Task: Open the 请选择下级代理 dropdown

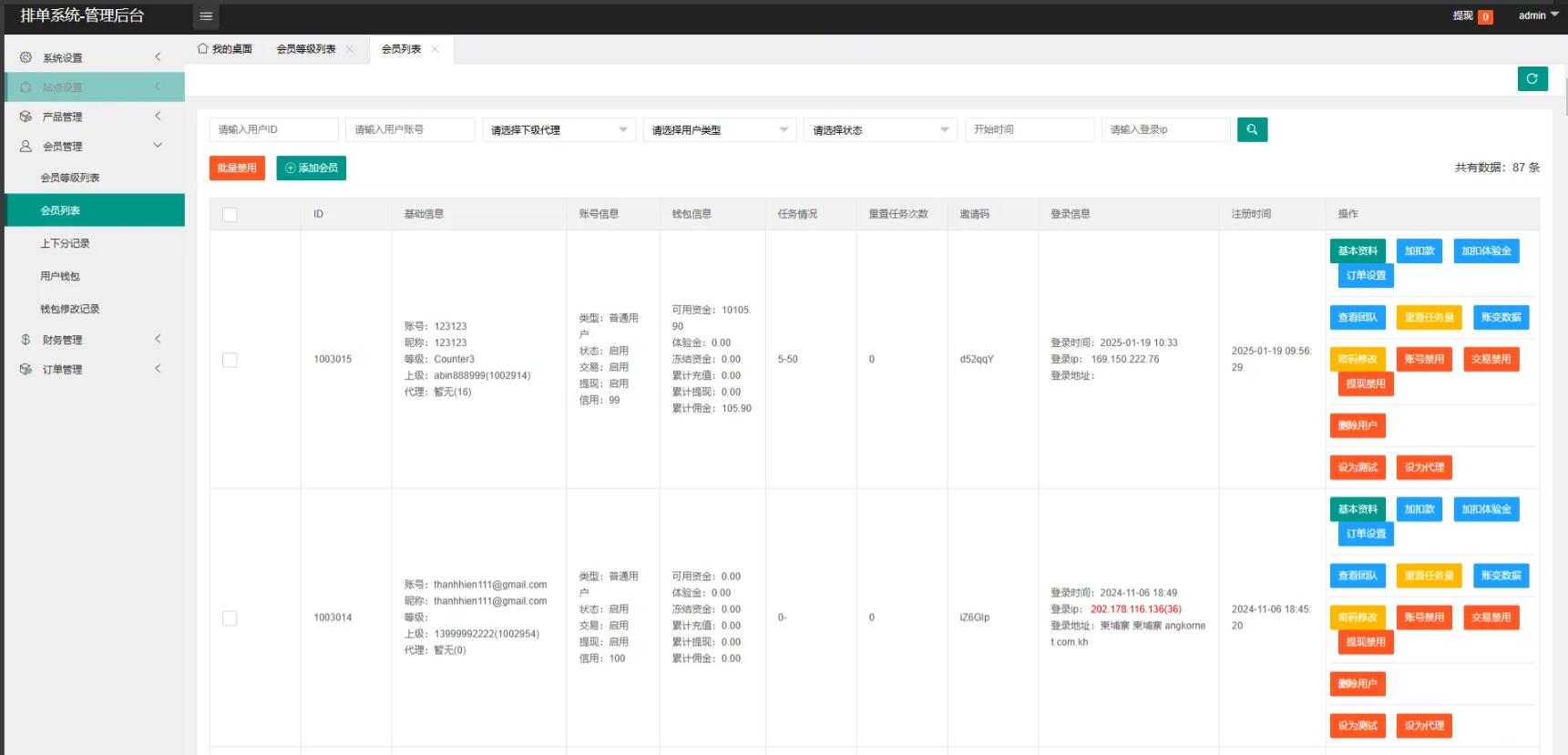Action: [559, 130]
